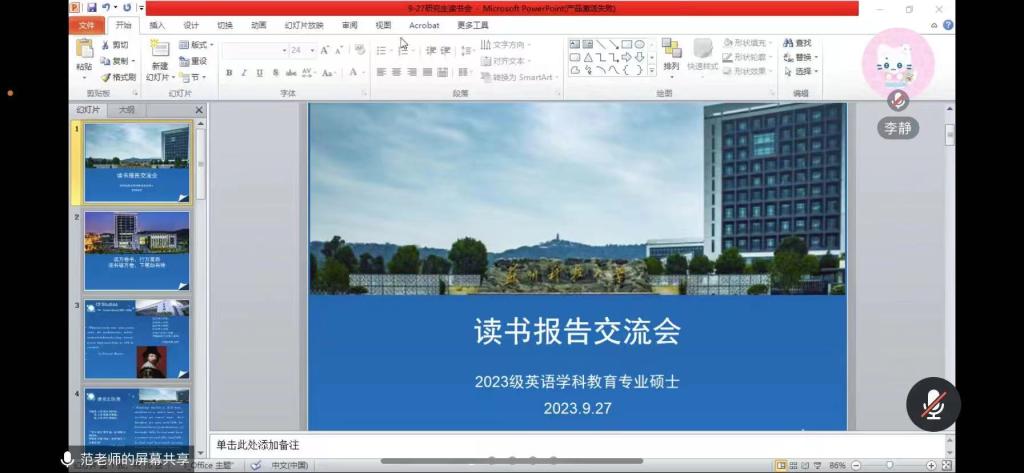Screen dimensions: 1024x473
Task: Toggle italic text formatting
Action: coord(244,73)
